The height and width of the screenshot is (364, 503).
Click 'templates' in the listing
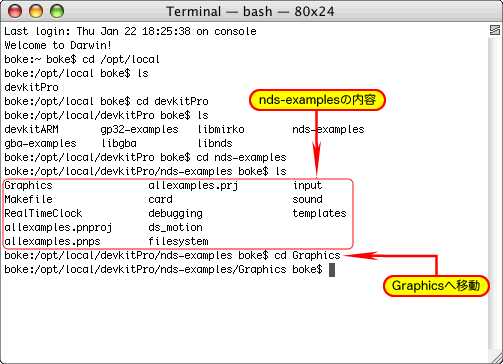[319, 213]
